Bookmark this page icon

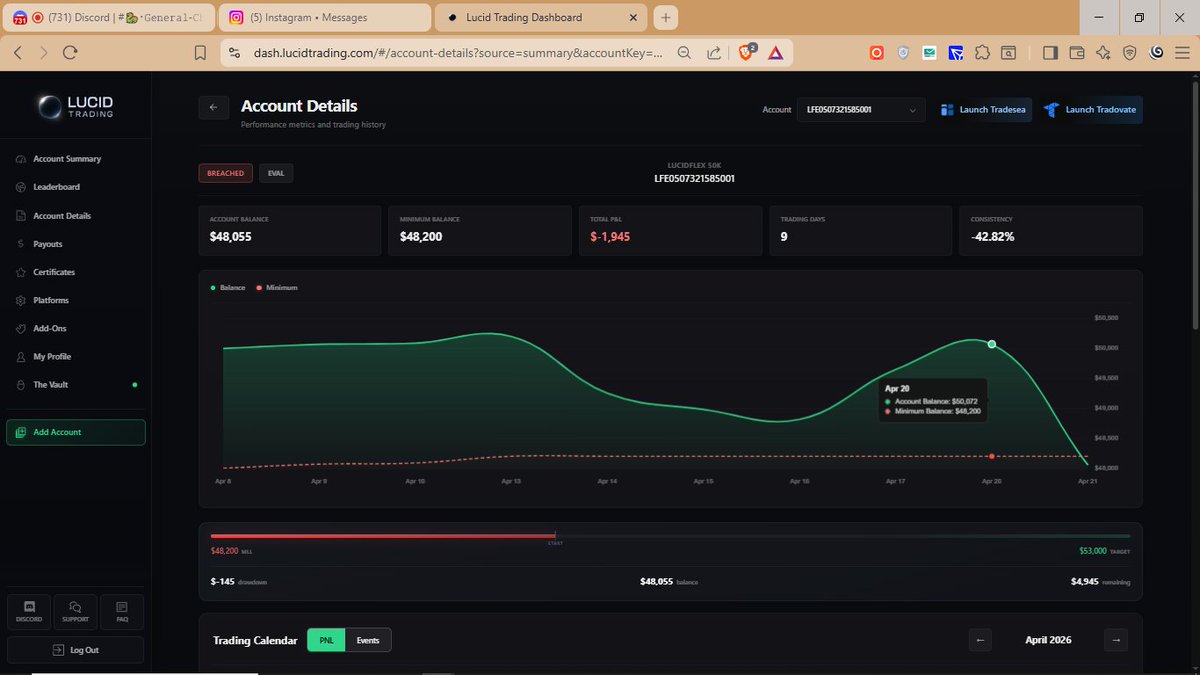coord(200,53)
